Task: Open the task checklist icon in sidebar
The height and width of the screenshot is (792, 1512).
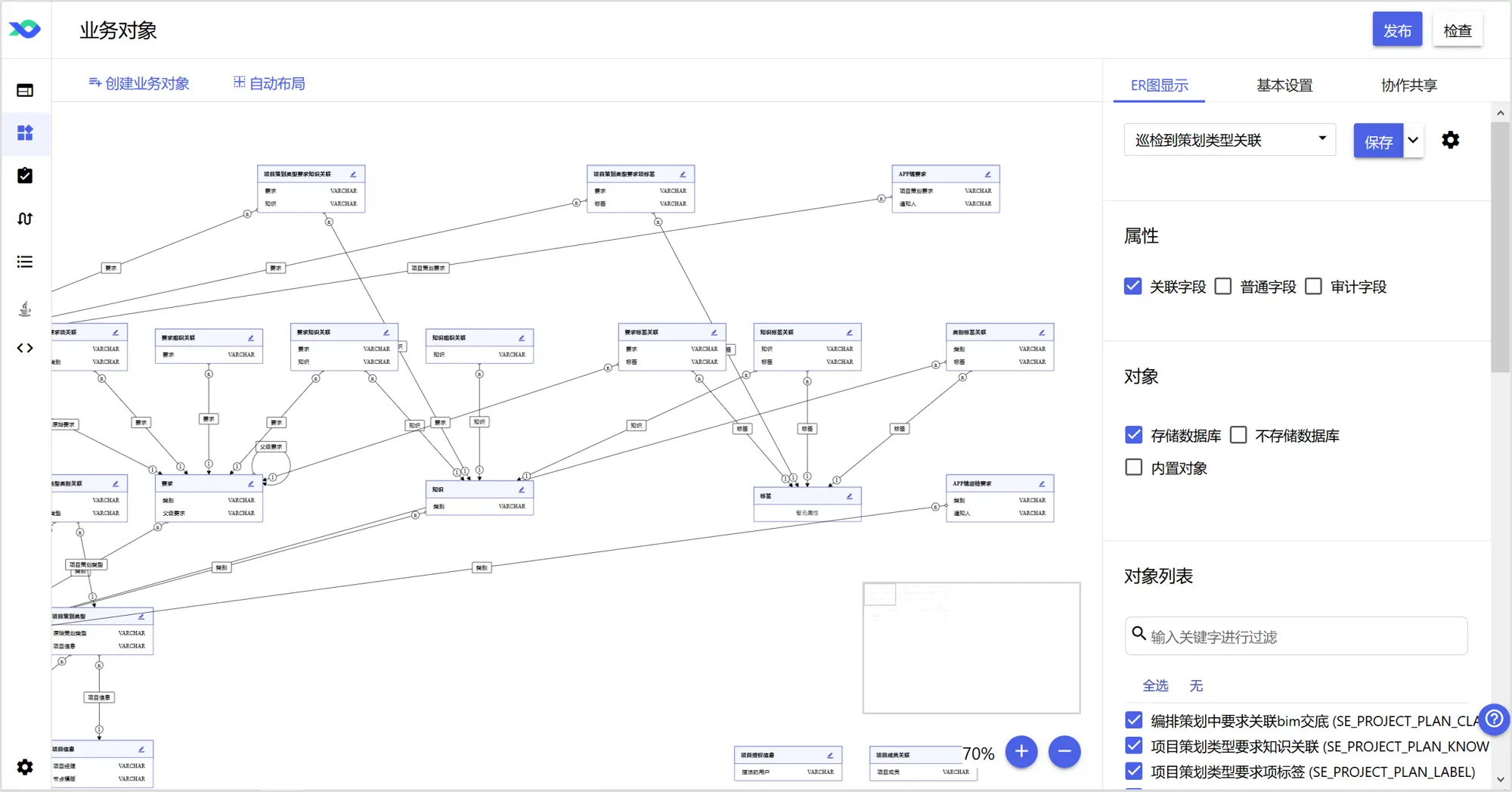Action: coord(25,175)
